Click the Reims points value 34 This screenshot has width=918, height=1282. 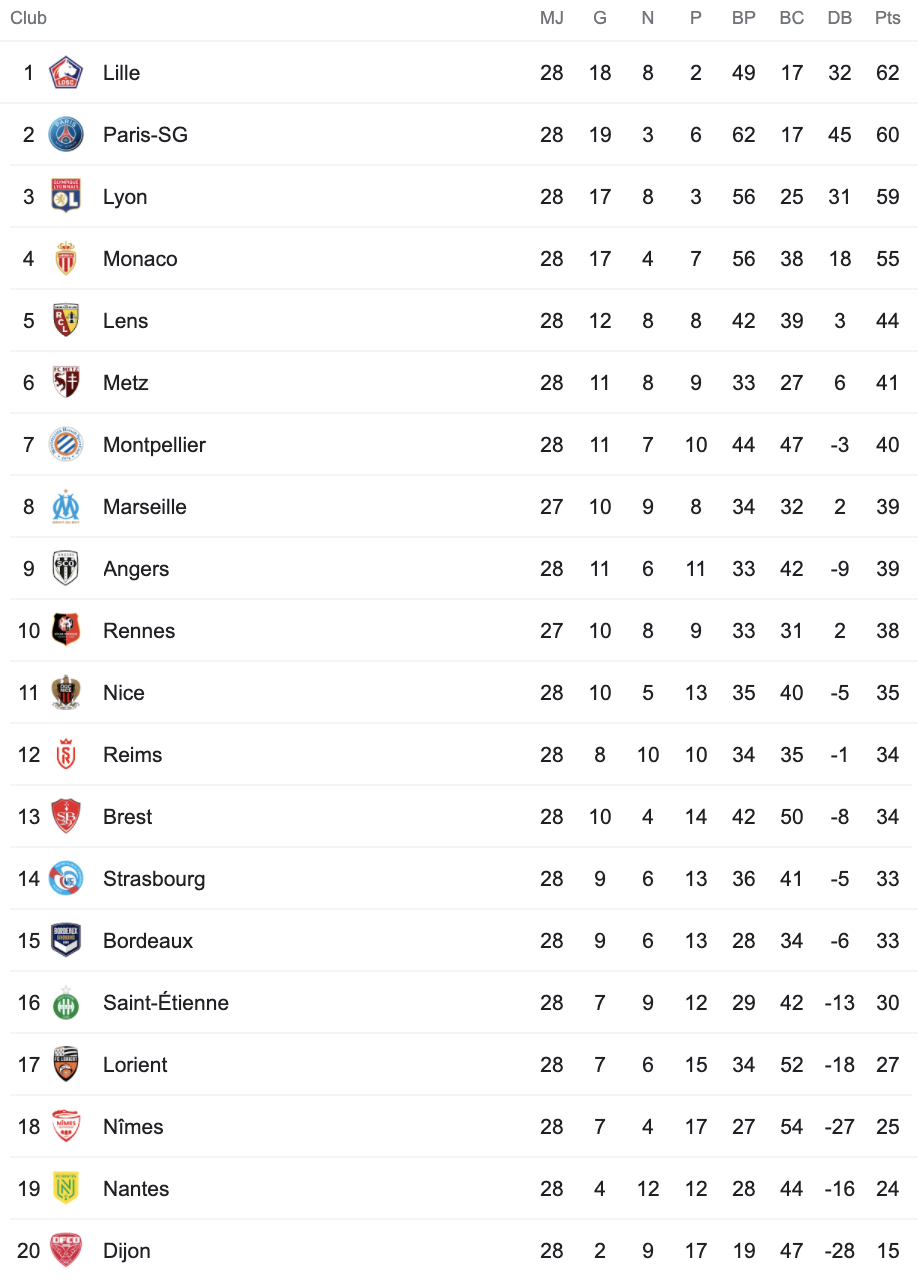tap(888, 755)
